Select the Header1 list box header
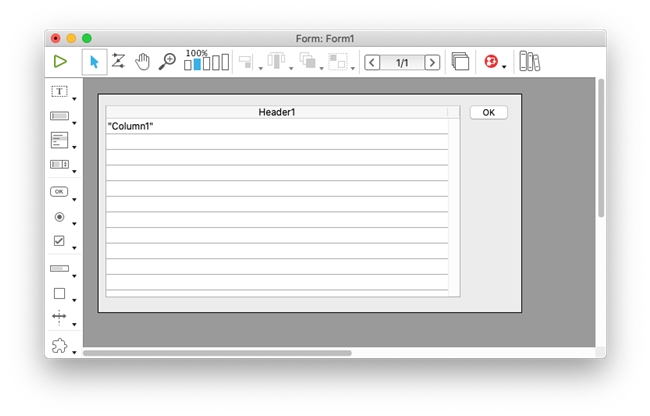This screenshot has height=416, width=650. (x=277, y=112)
